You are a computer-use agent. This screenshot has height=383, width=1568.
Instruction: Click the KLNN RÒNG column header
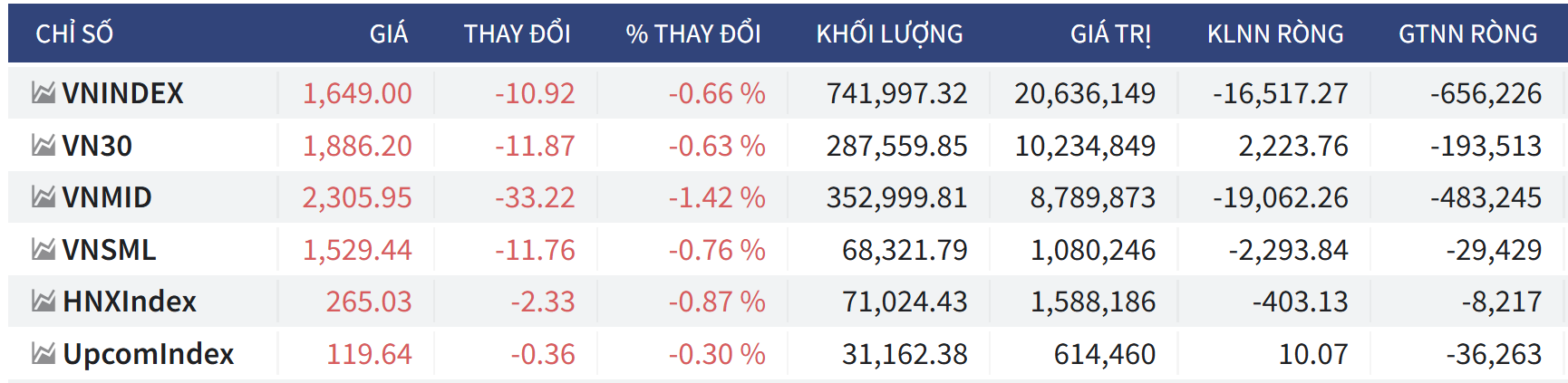tap(1275, 34)
